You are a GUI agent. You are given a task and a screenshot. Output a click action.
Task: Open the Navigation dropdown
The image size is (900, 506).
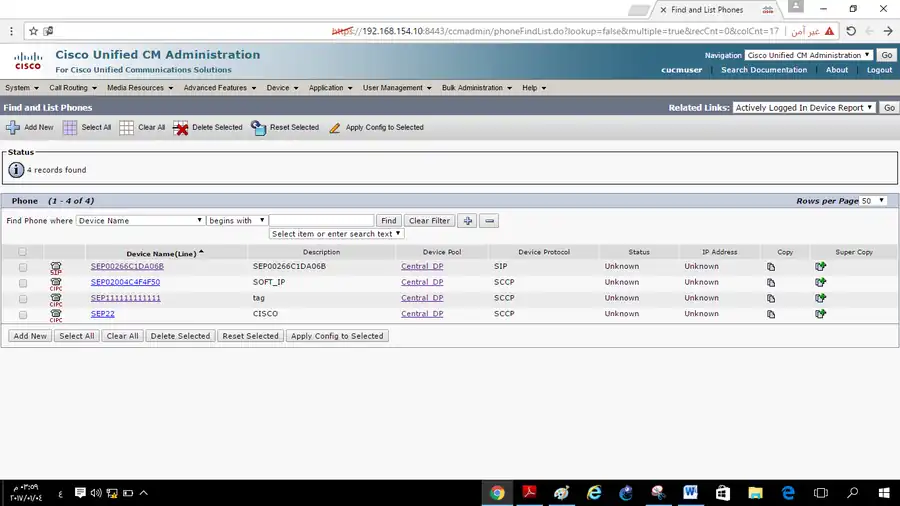coord(808,55)
